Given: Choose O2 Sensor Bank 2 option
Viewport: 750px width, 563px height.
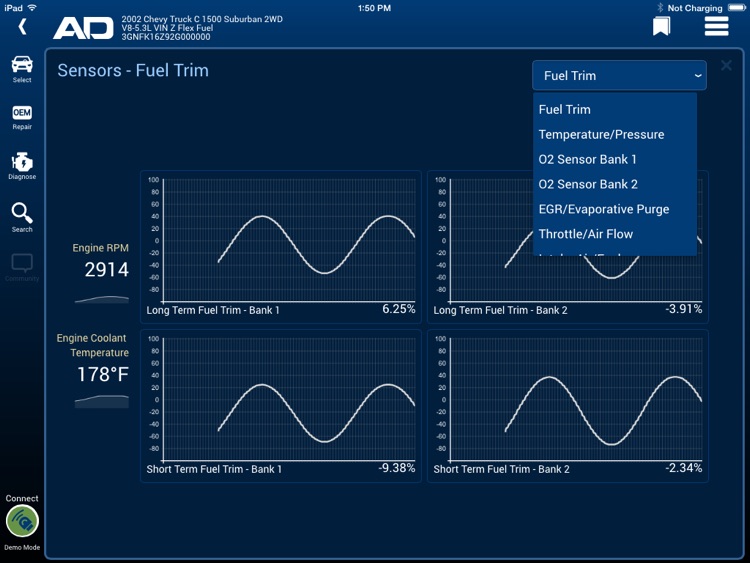Looking at the screenshot, I should pos(615,184).
